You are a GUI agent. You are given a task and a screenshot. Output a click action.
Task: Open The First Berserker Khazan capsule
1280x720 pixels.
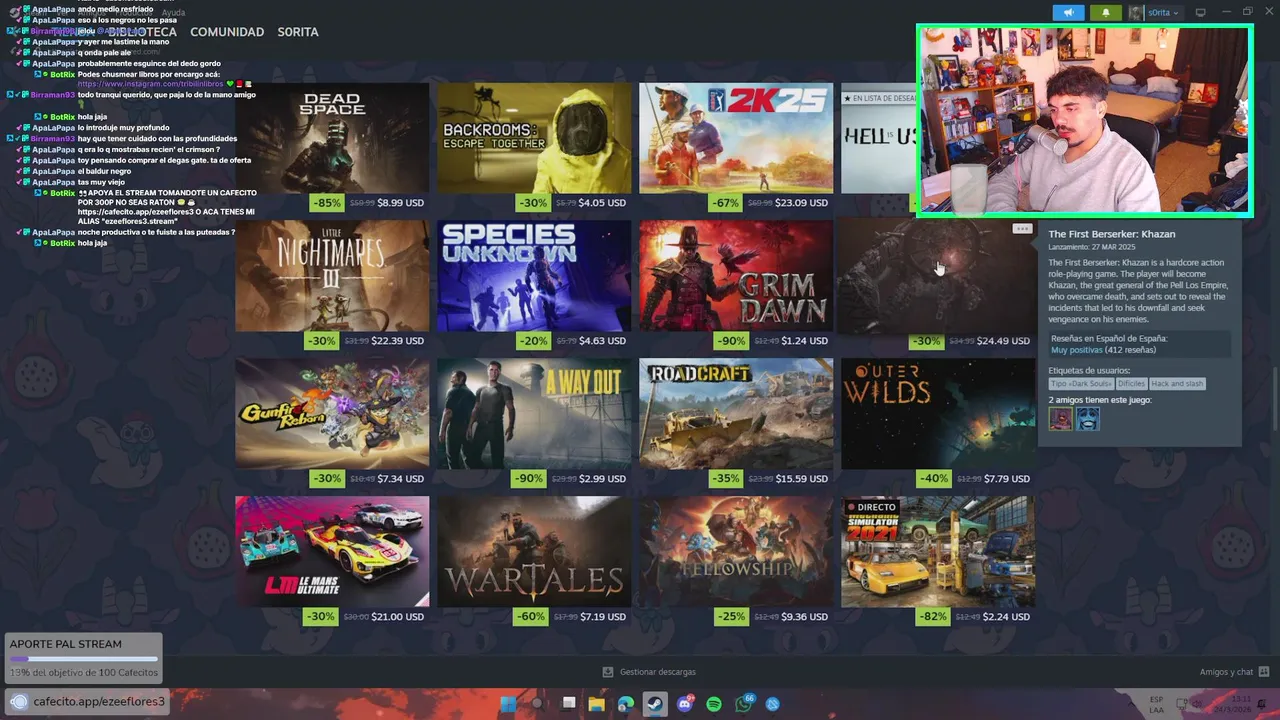pos(938,276)
